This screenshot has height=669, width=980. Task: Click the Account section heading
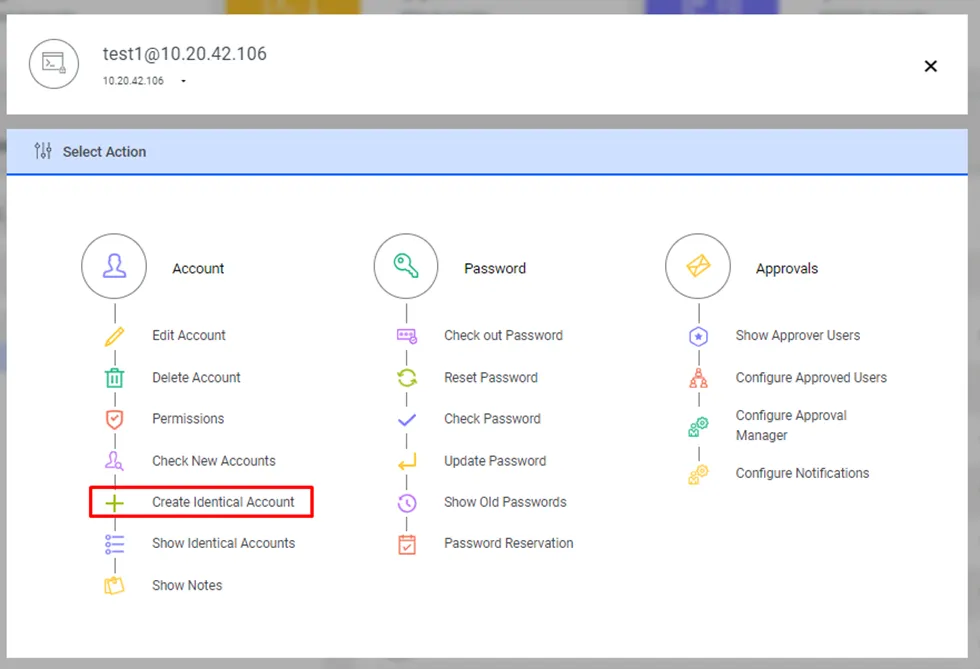[x=198, y=269]
